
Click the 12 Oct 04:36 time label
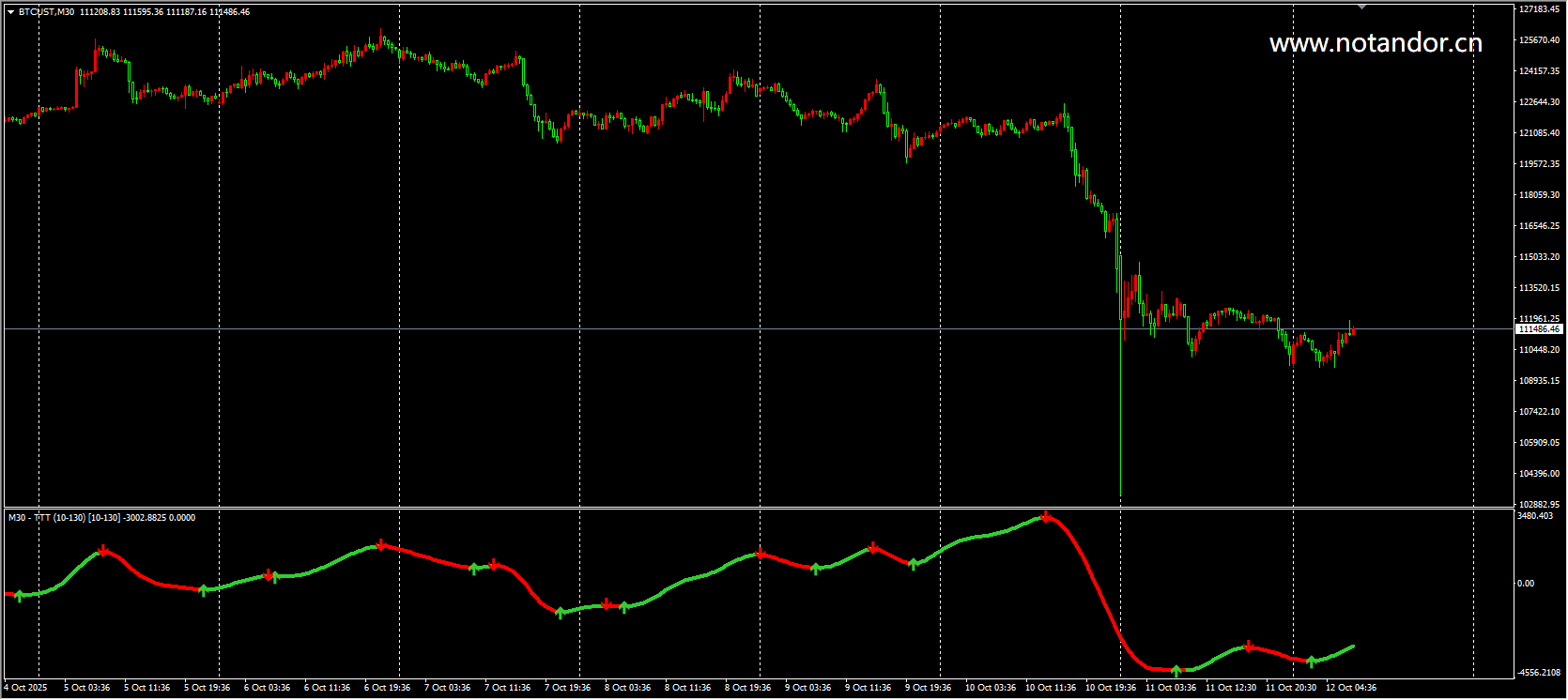[x=1351, y=688]
